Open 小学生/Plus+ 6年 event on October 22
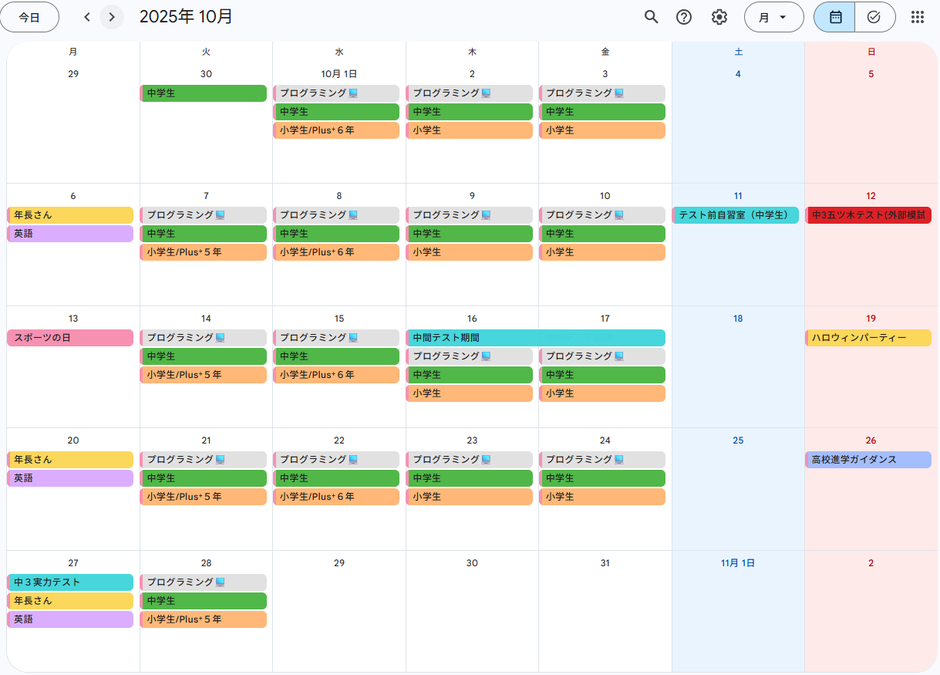This screenshot has height=675, width=940. click(336, 496)
